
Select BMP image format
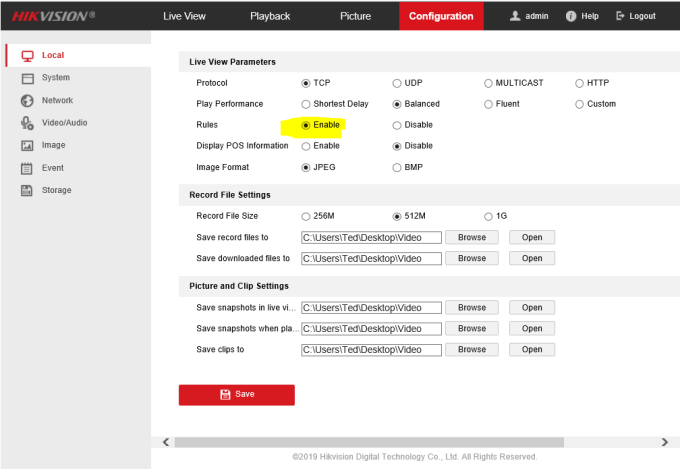click(397, 168)
